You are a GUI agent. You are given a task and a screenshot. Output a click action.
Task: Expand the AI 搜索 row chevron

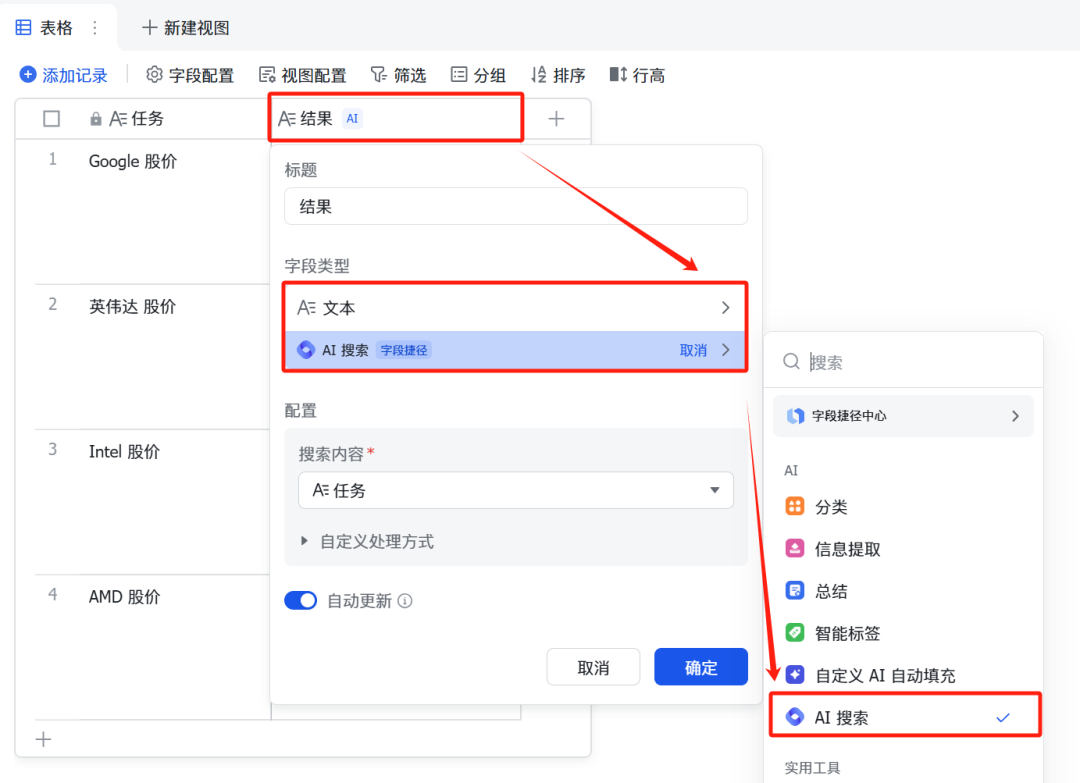(x=726, y=350)
